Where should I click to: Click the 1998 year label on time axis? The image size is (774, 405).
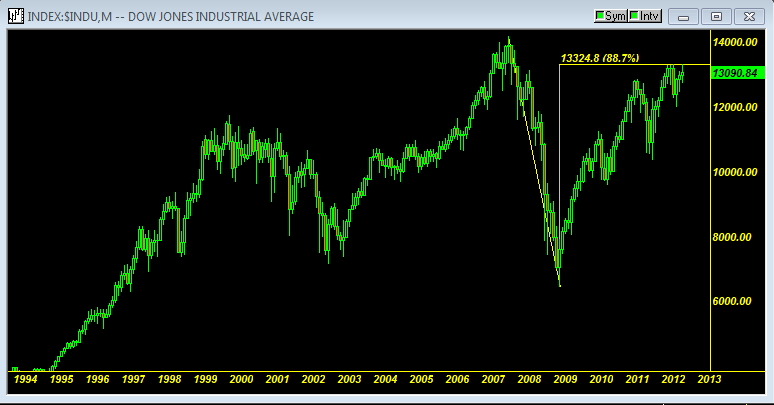click(x=170, y=379)
